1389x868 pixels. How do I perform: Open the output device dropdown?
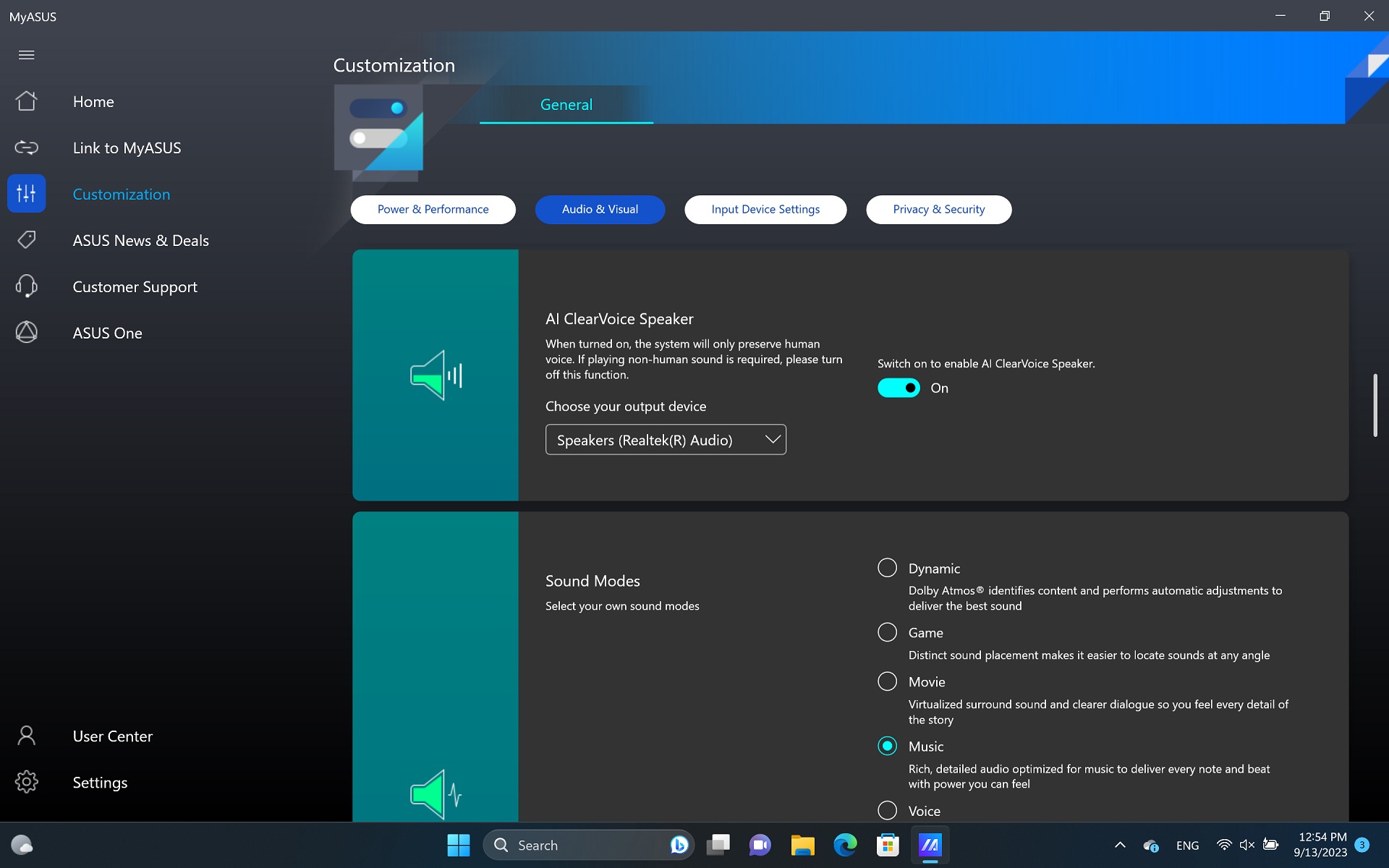point(666,440)
